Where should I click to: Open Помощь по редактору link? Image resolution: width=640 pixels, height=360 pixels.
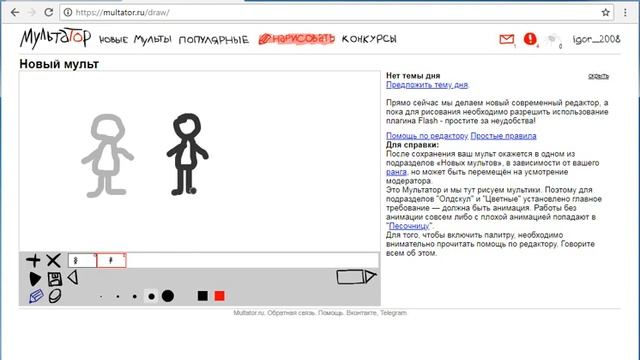[427, 136]
